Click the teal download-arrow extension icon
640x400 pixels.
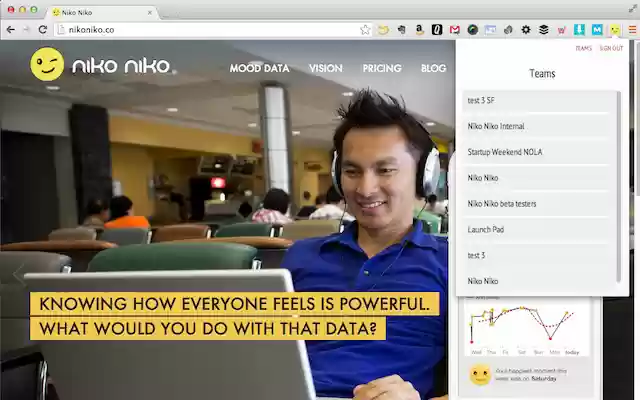point(579,29)
